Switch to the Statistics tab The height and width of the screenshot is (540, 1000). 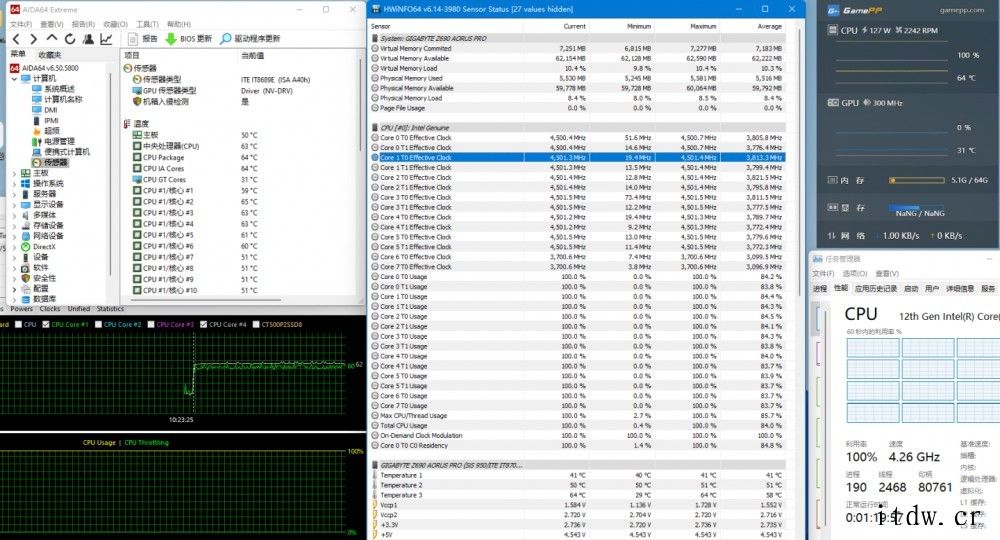[x=110, y=309]
